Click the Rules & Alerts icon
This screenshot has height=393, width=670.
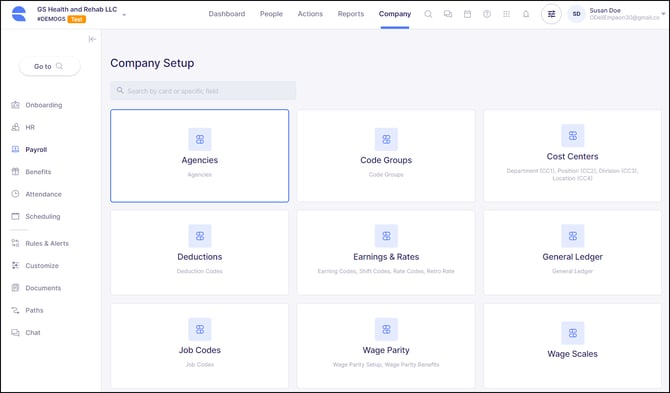point(15,243)
